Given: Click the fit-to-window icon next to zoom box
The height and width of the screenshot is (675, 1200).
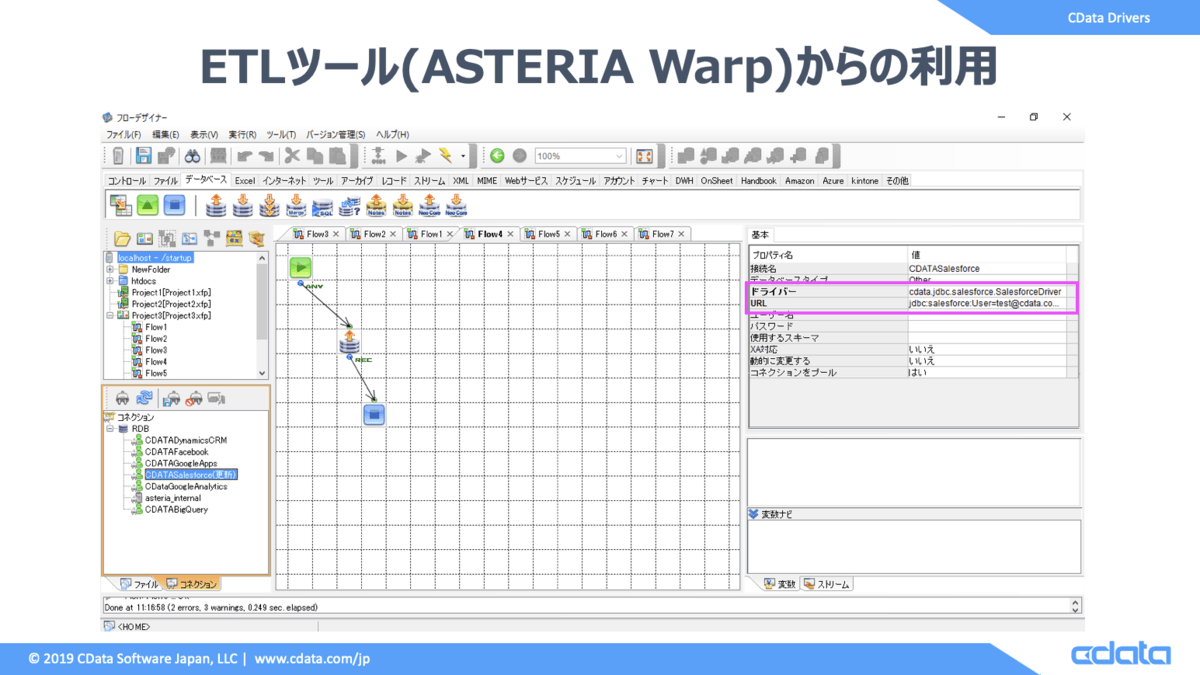Looking at the screenshot, I should tap(645, 156).
